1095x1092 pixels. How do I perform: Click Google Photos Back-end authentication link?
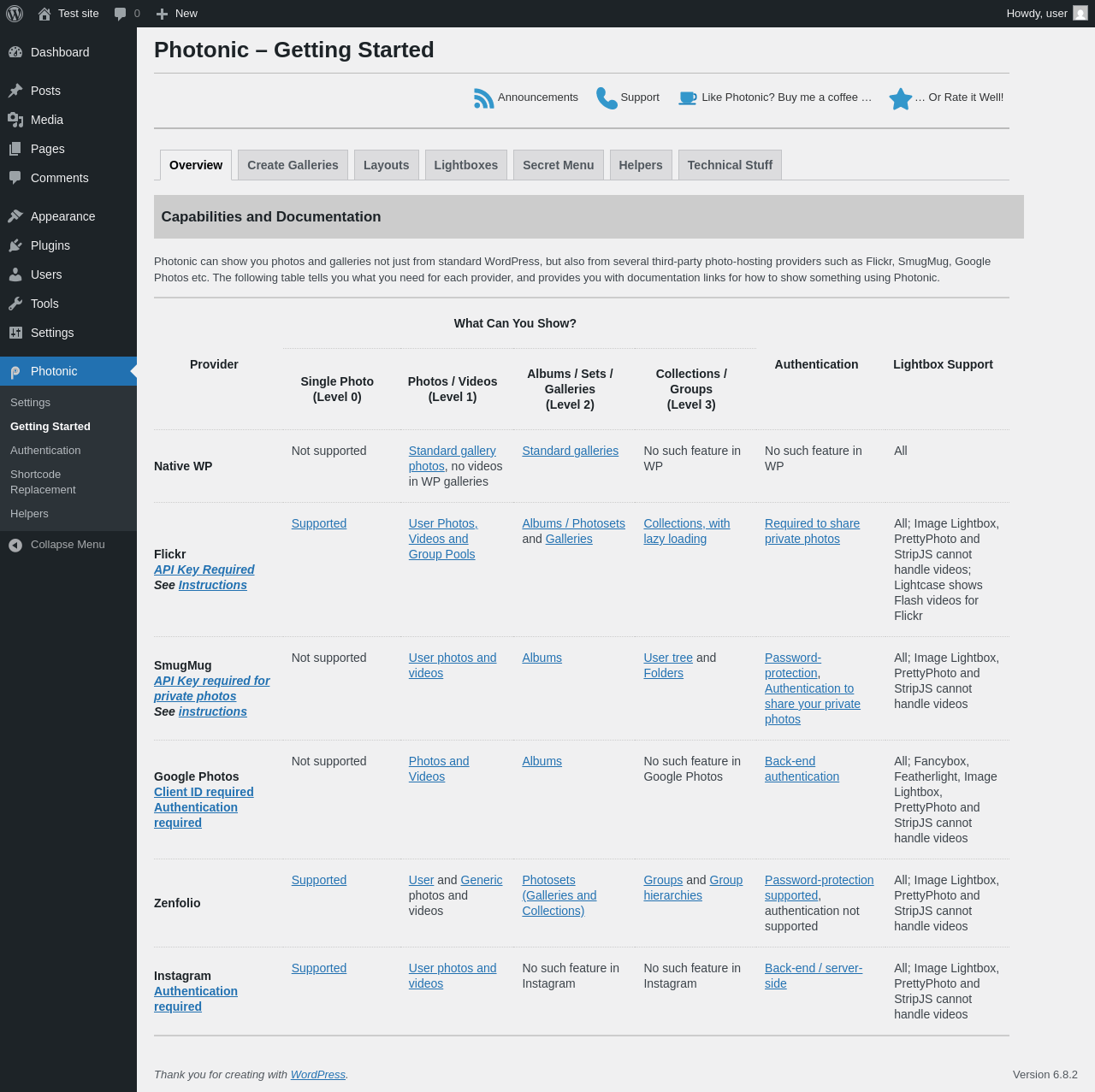[802, 769]
